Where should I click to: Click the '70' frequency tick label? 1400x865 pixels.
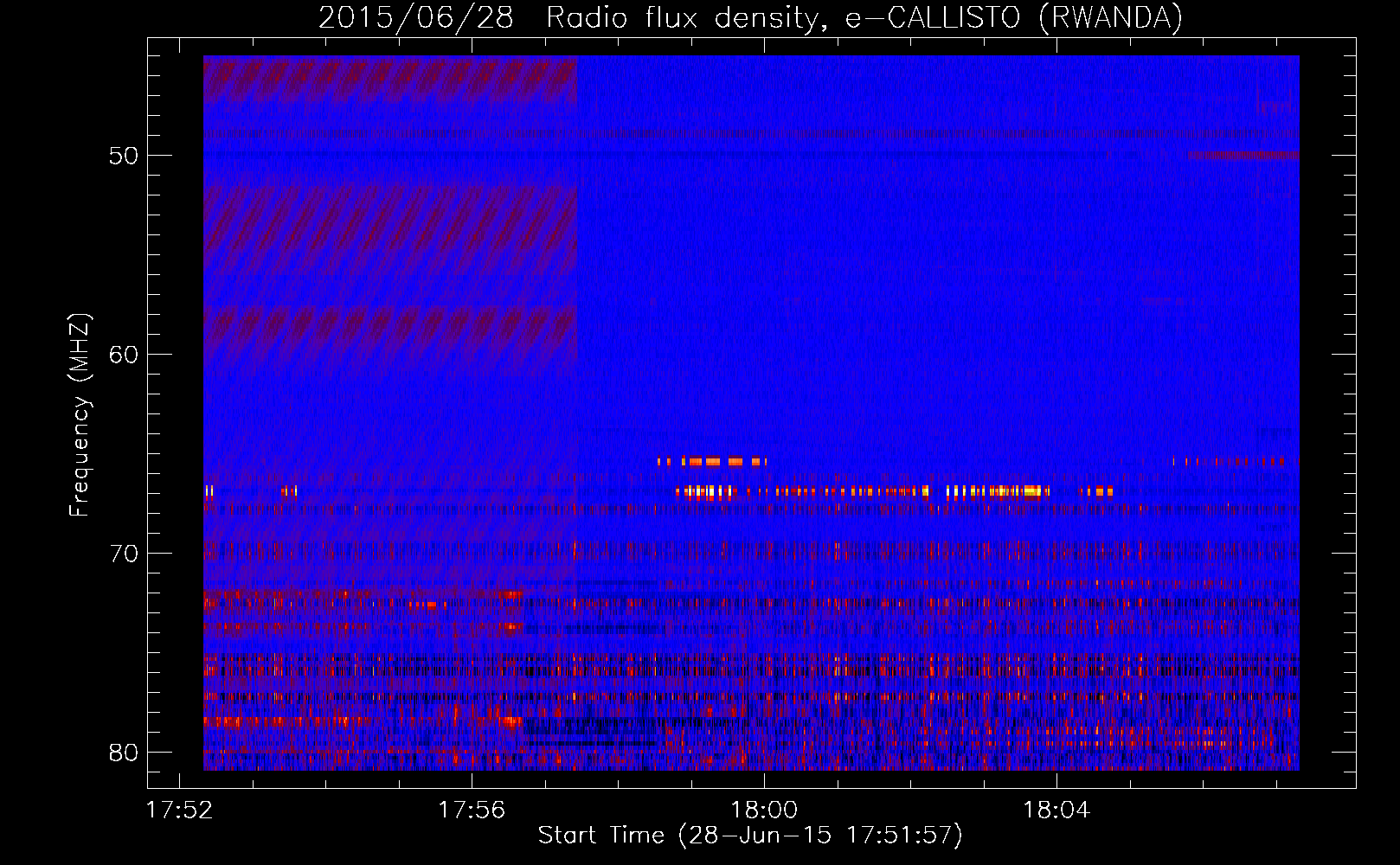point(125,554)
